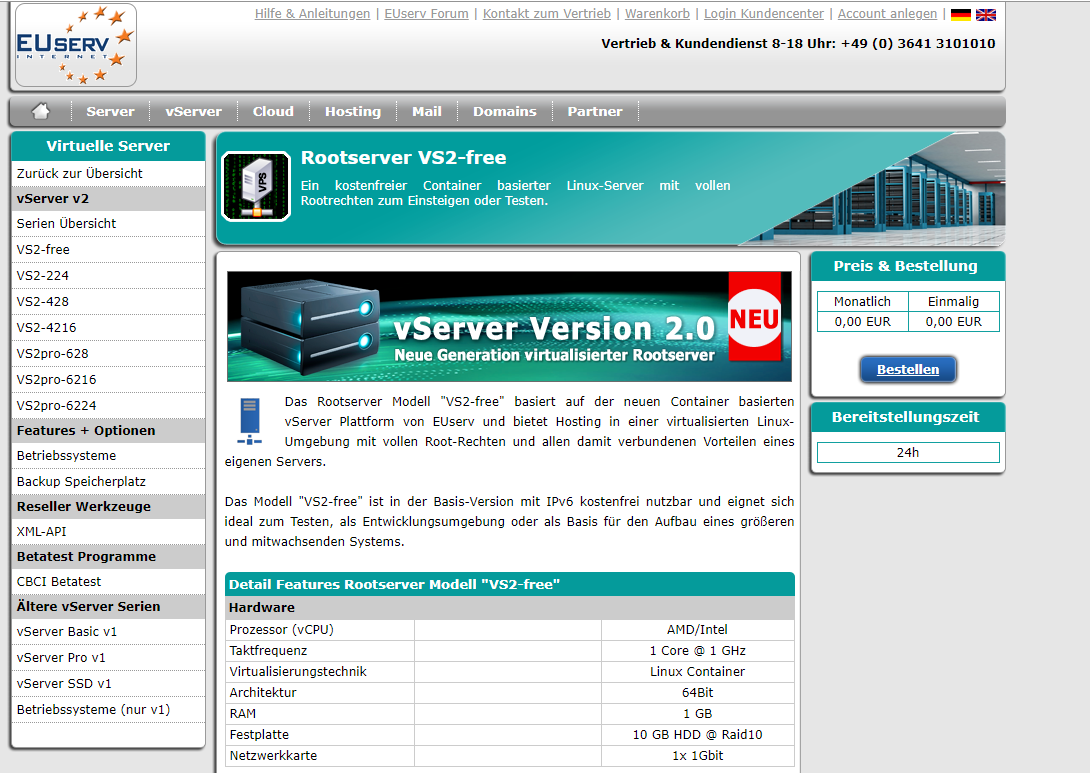
Task: Open the Partner menu
Action: (x=595, y=111)
